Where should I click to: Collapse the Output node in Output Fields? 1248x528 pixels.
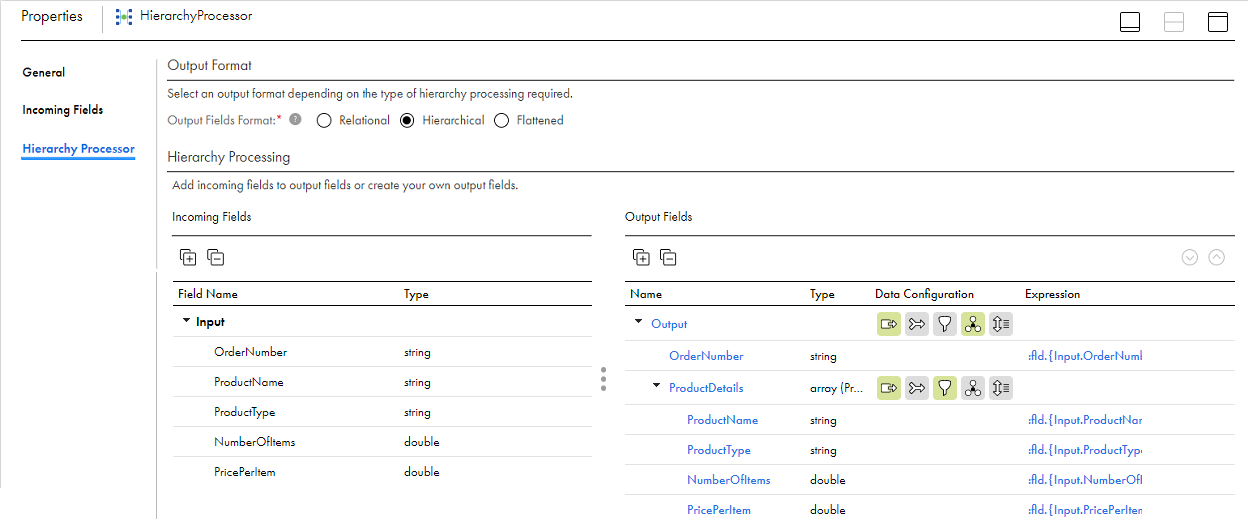(639, 322)
